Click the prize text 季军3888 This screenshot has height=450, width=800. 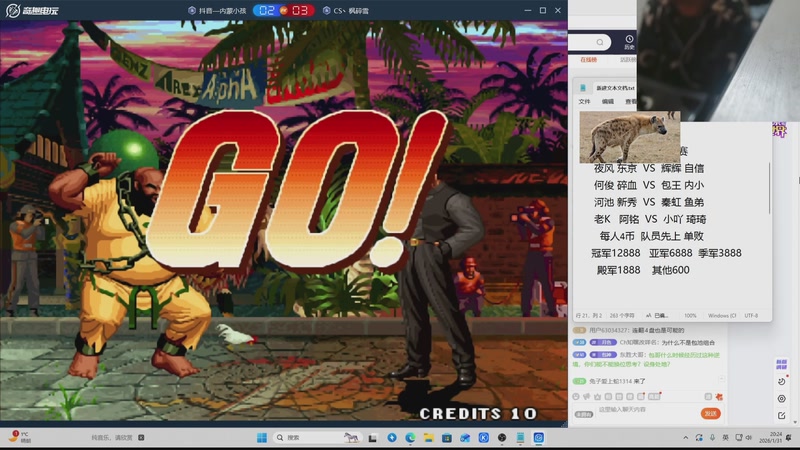(x=720, y=253)
